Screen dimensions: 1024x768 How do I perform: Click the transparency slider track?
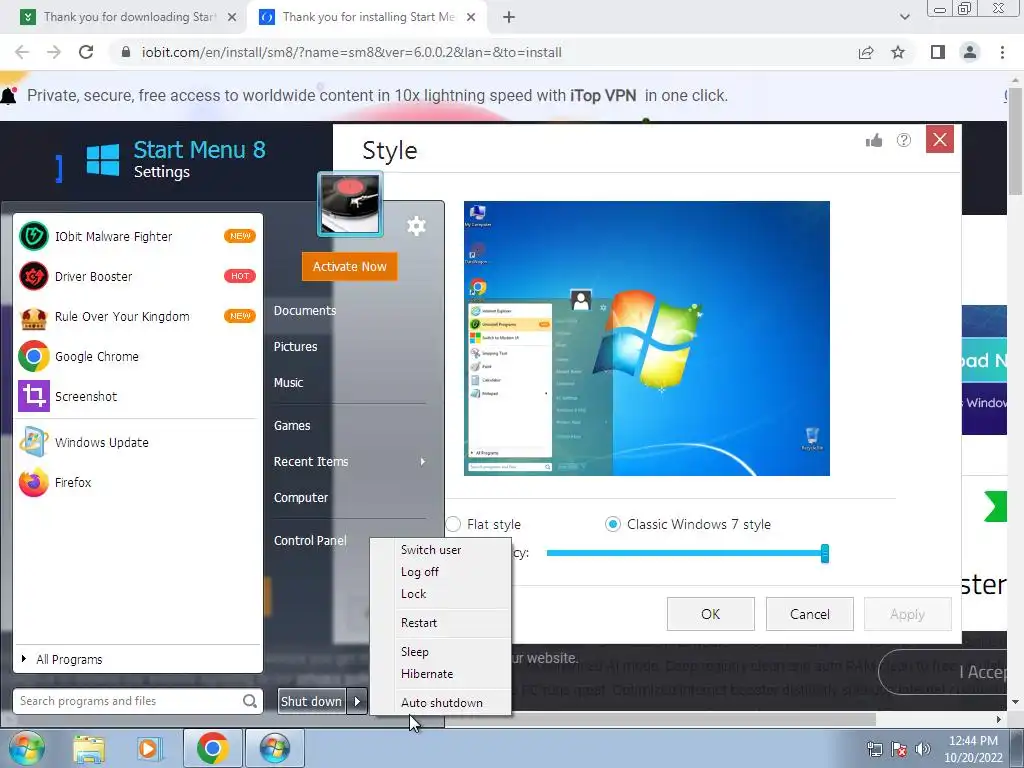pyautogui.click(x=684, y=553)
